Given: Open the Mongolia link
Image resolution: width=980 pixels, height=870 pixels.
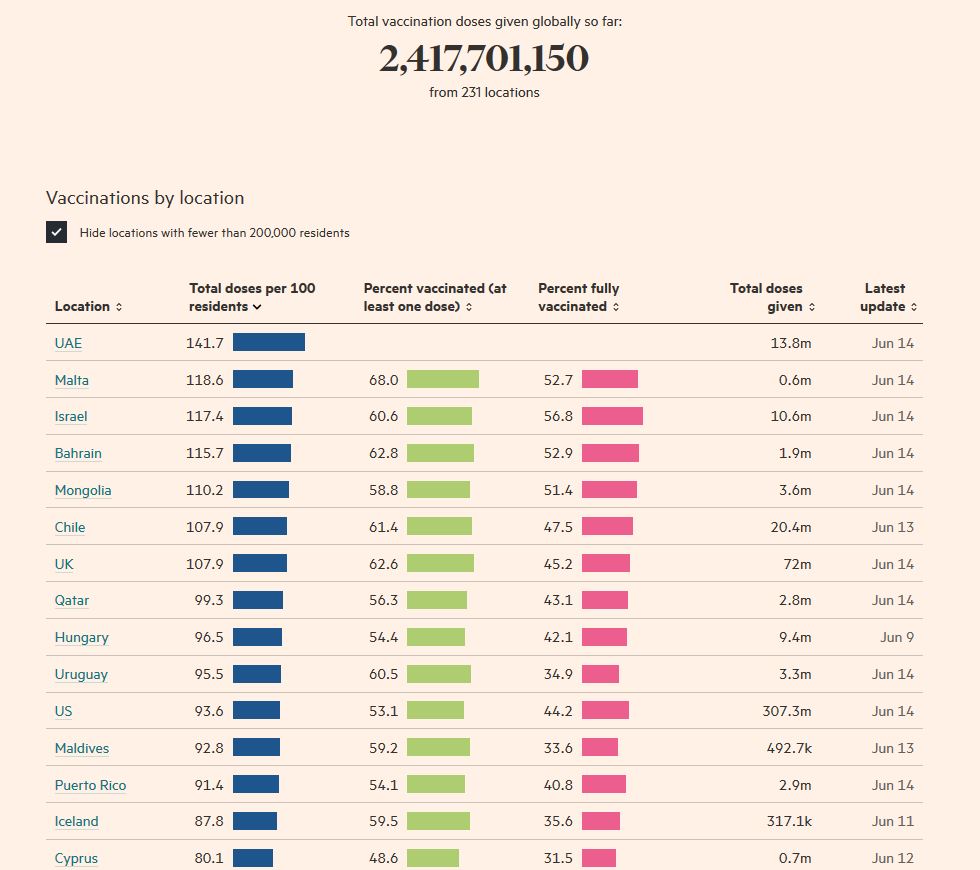Looking at the screenshot, I should [x=83, y=490].
